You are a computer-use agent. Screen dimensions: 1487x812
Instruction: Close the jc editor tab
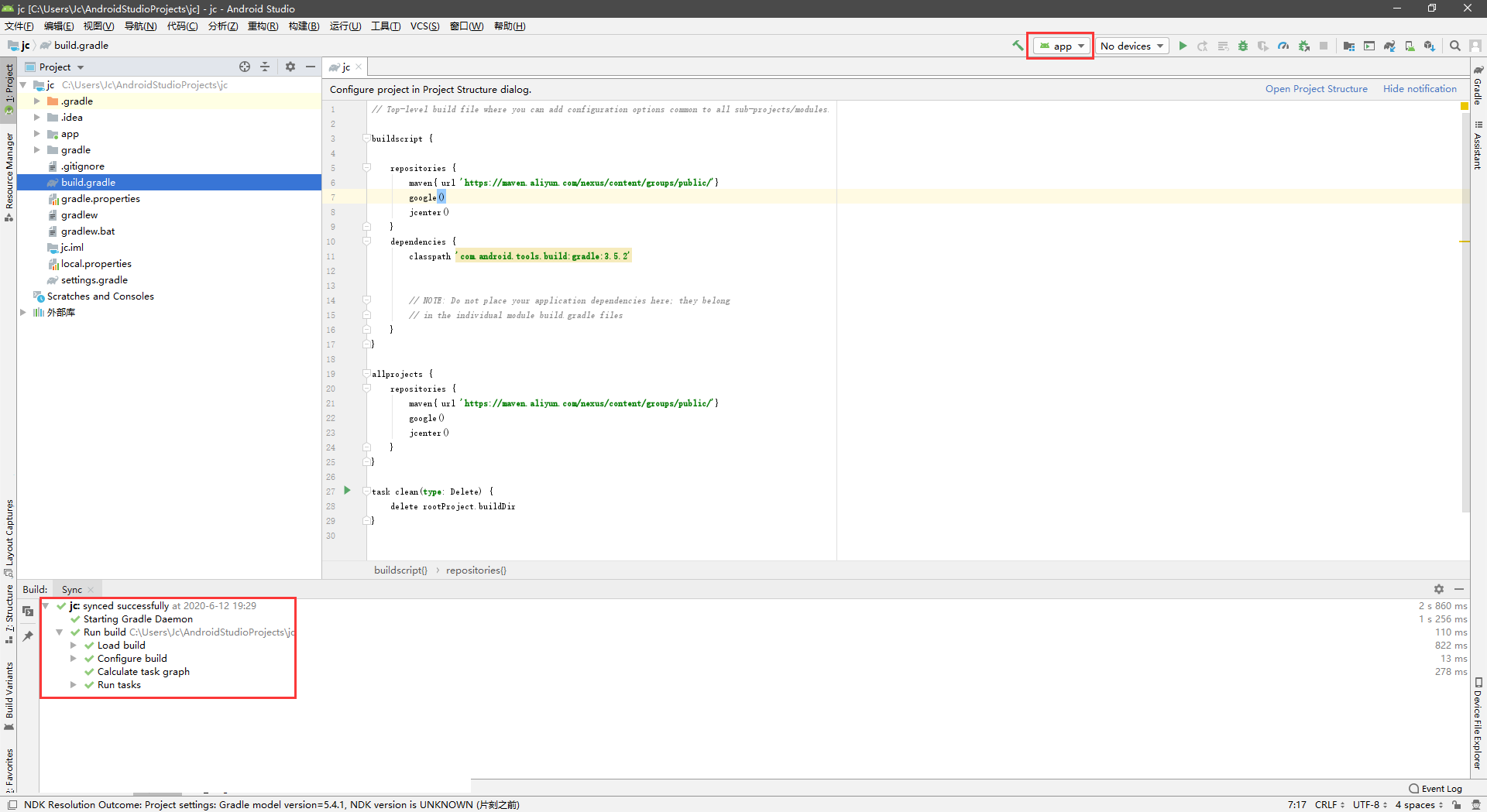click(359, 67)
